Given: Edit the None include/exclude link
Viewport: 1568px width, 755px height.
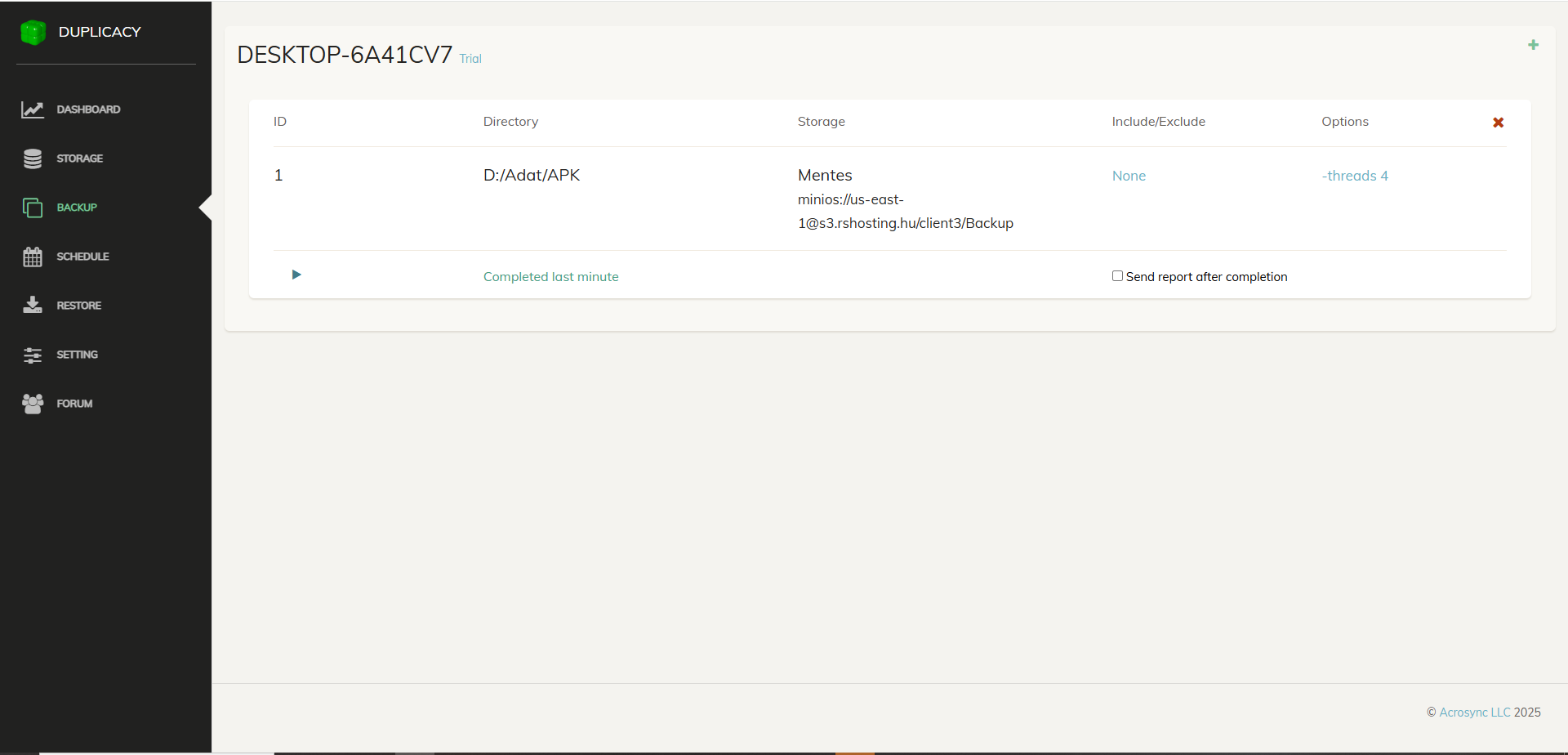Looking at the screenshot, I should click(1129, 176).
